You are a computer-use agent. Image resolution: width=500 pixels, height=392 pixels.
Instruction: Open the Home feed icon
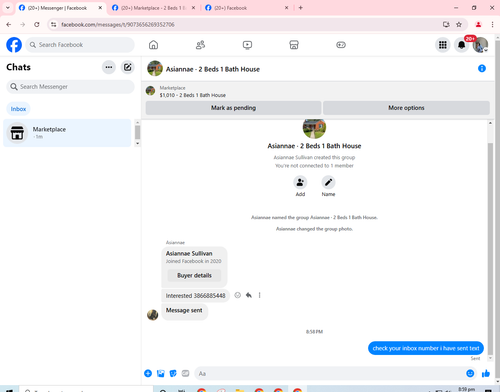153,45
